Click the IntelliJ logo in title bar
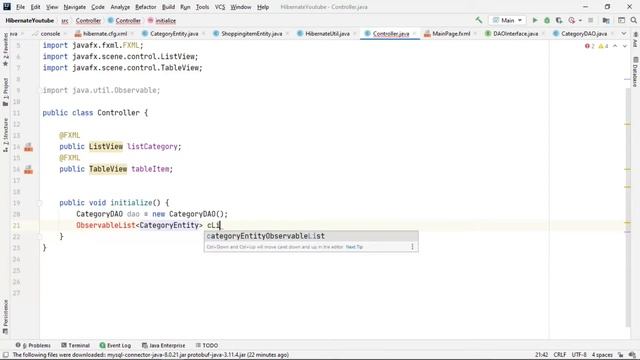640x360 pixels. point(7,7)
